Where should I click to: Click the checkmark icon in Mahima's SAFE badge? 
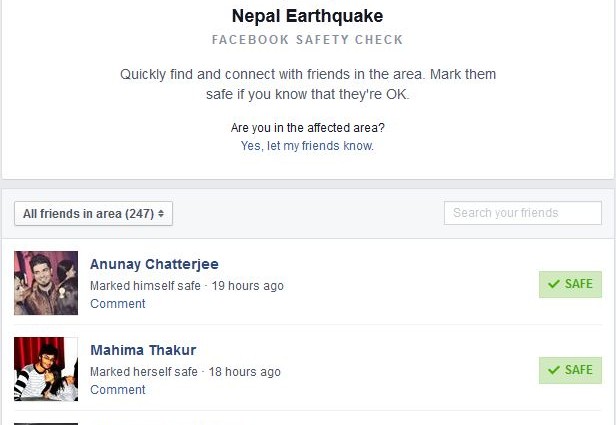pyautogui.click(x=552, y=370)
